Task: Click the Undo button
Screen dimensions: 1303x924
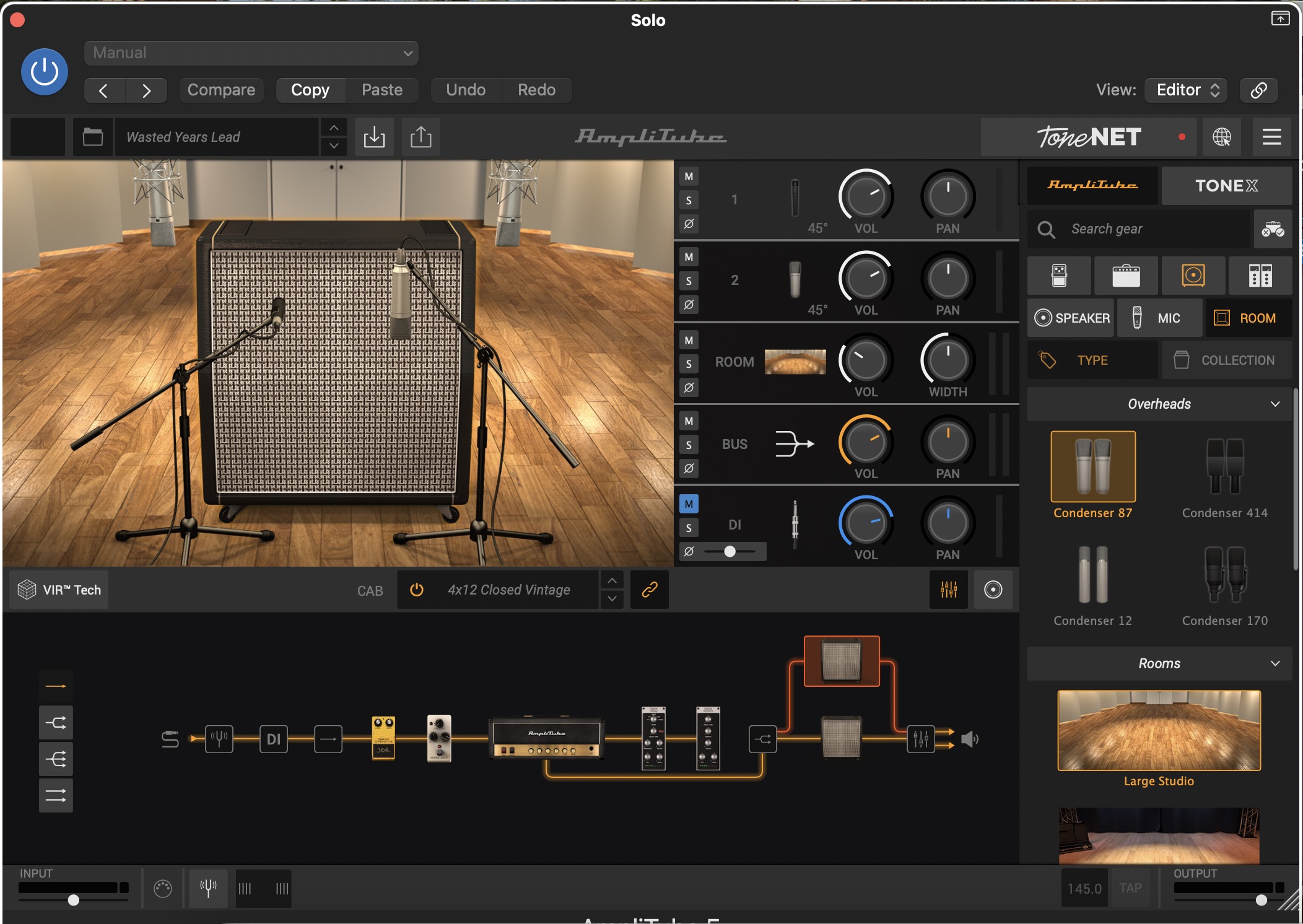Action: [x=466, y=90]
